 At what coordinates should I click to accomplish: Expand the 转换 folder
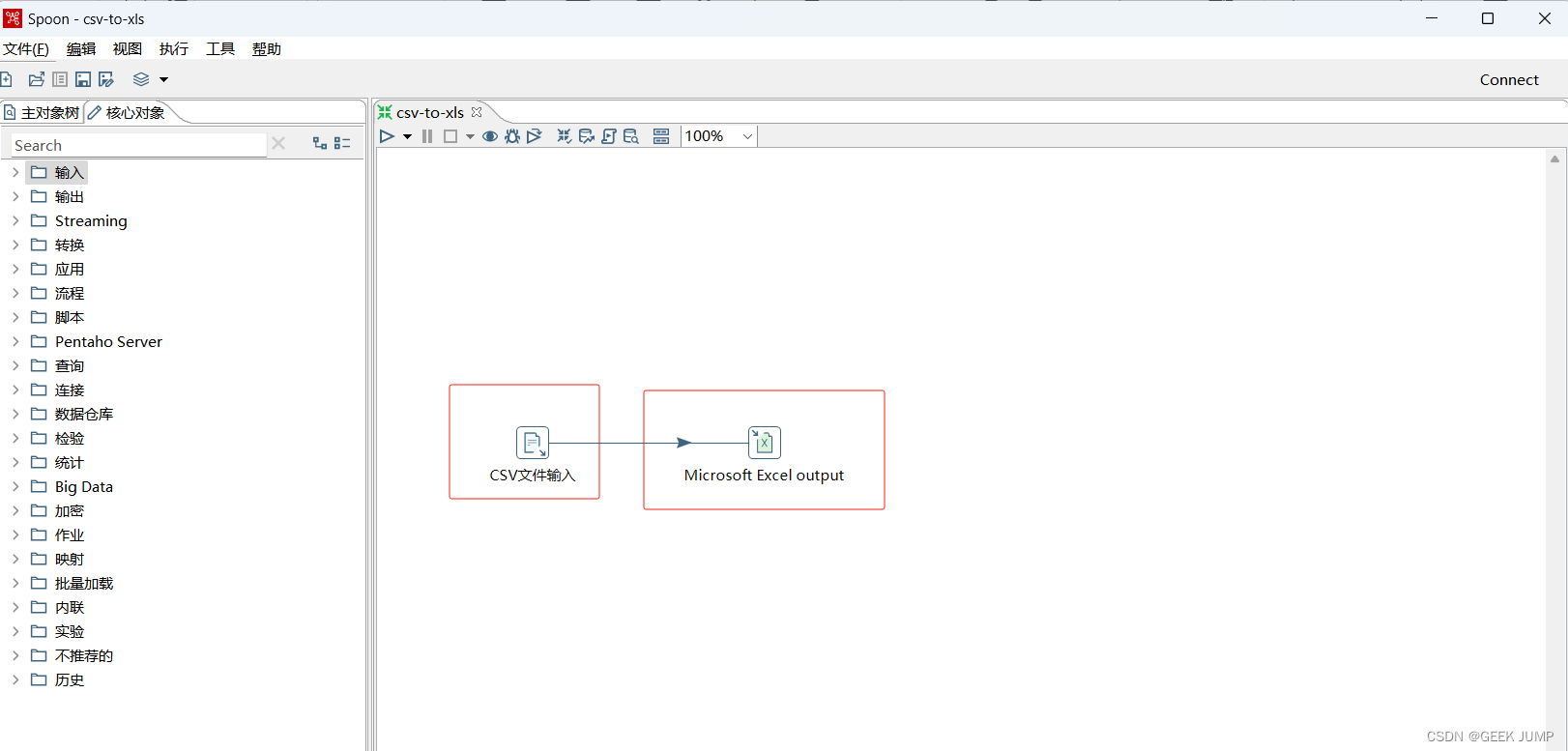(15, 245)
